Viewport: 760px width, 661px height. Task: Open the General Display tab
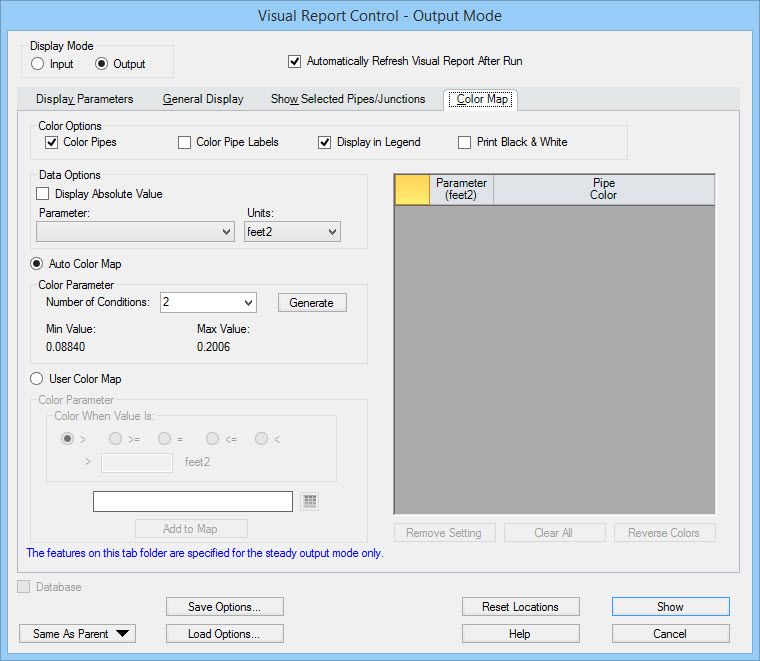(x=203, y=99)
